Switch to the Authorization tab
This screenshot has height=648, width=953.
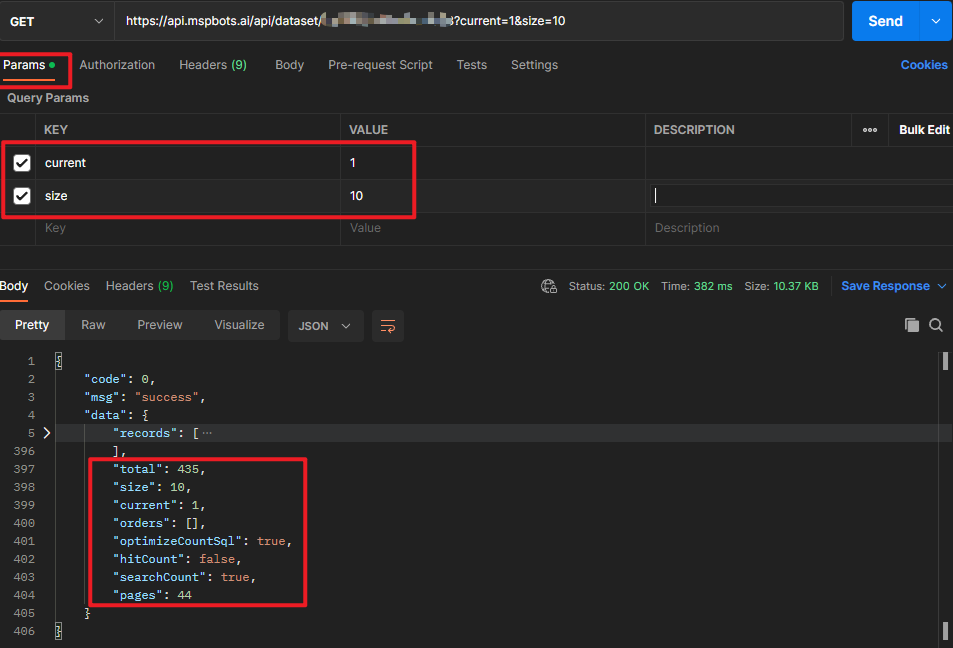pos(117,65)
